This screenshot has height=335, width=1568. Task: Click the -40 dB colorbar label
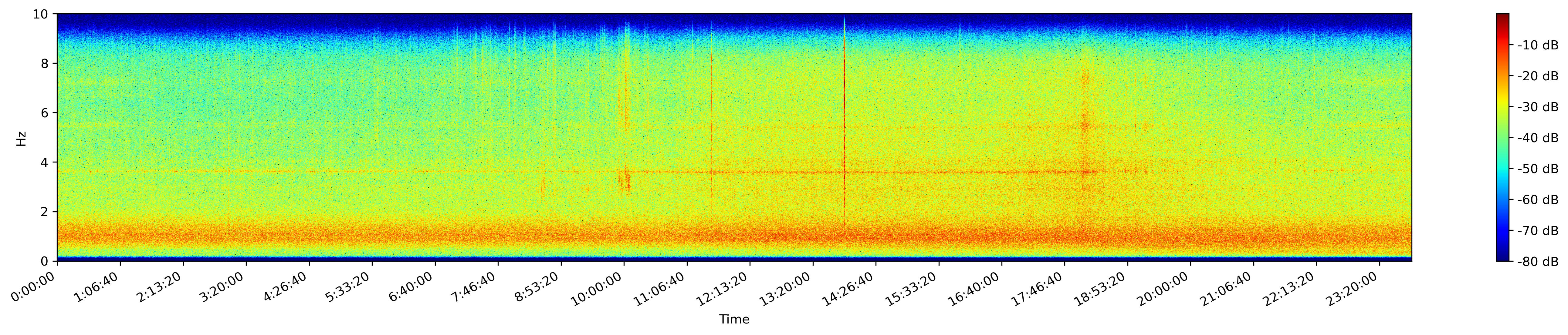tap(1538, 138)
